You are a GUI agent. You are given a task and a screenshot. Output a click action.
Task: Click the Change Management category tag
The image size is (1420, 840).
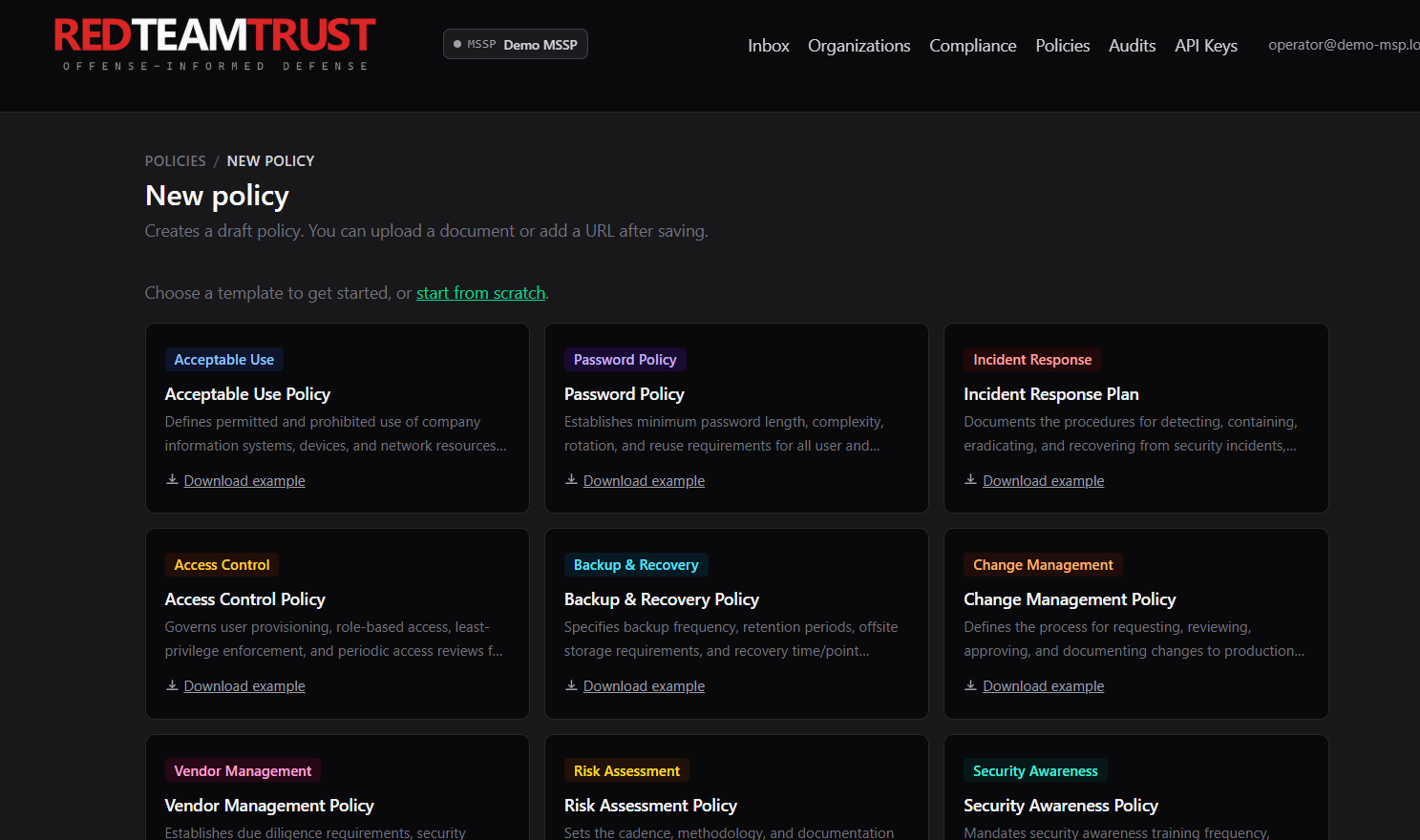(1043, 565)
